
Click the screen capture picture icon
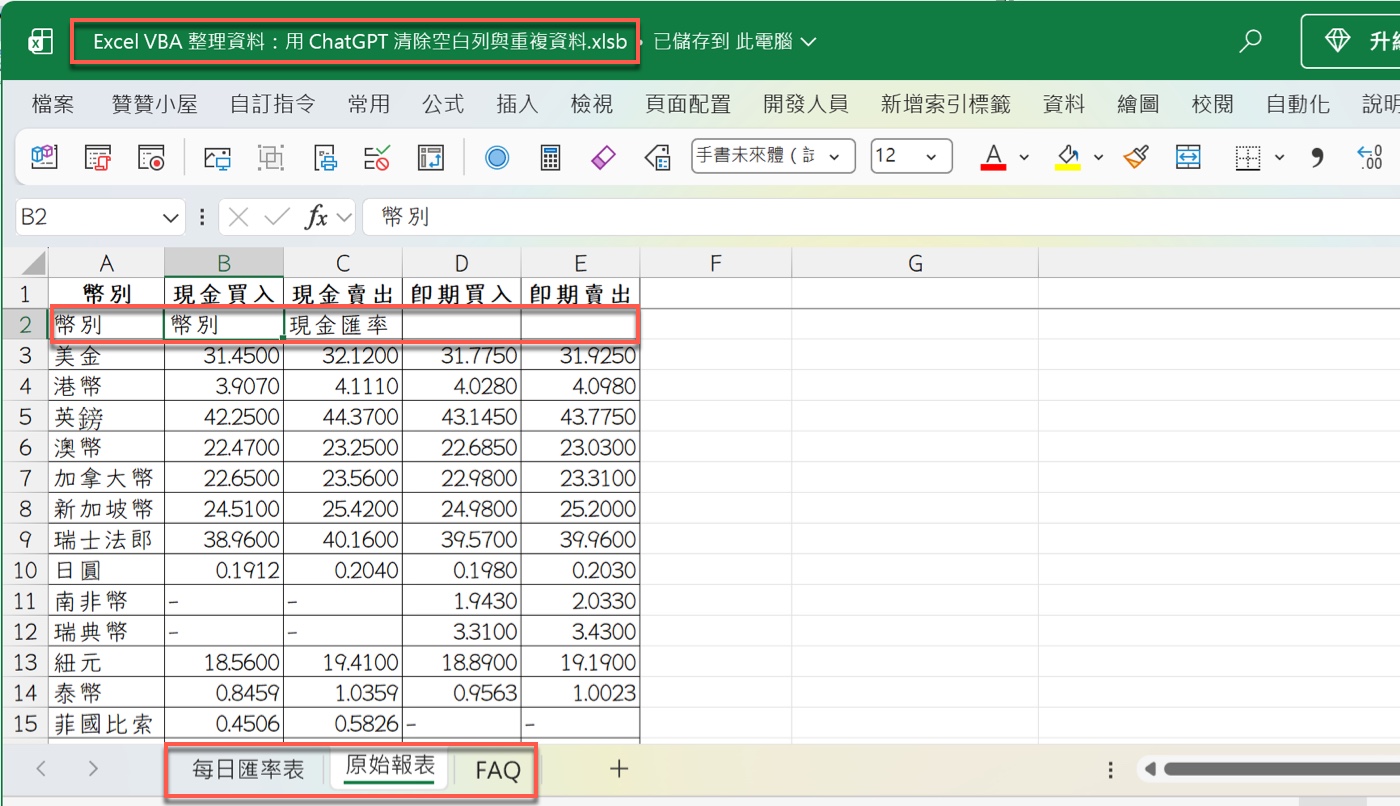(217, 157)
